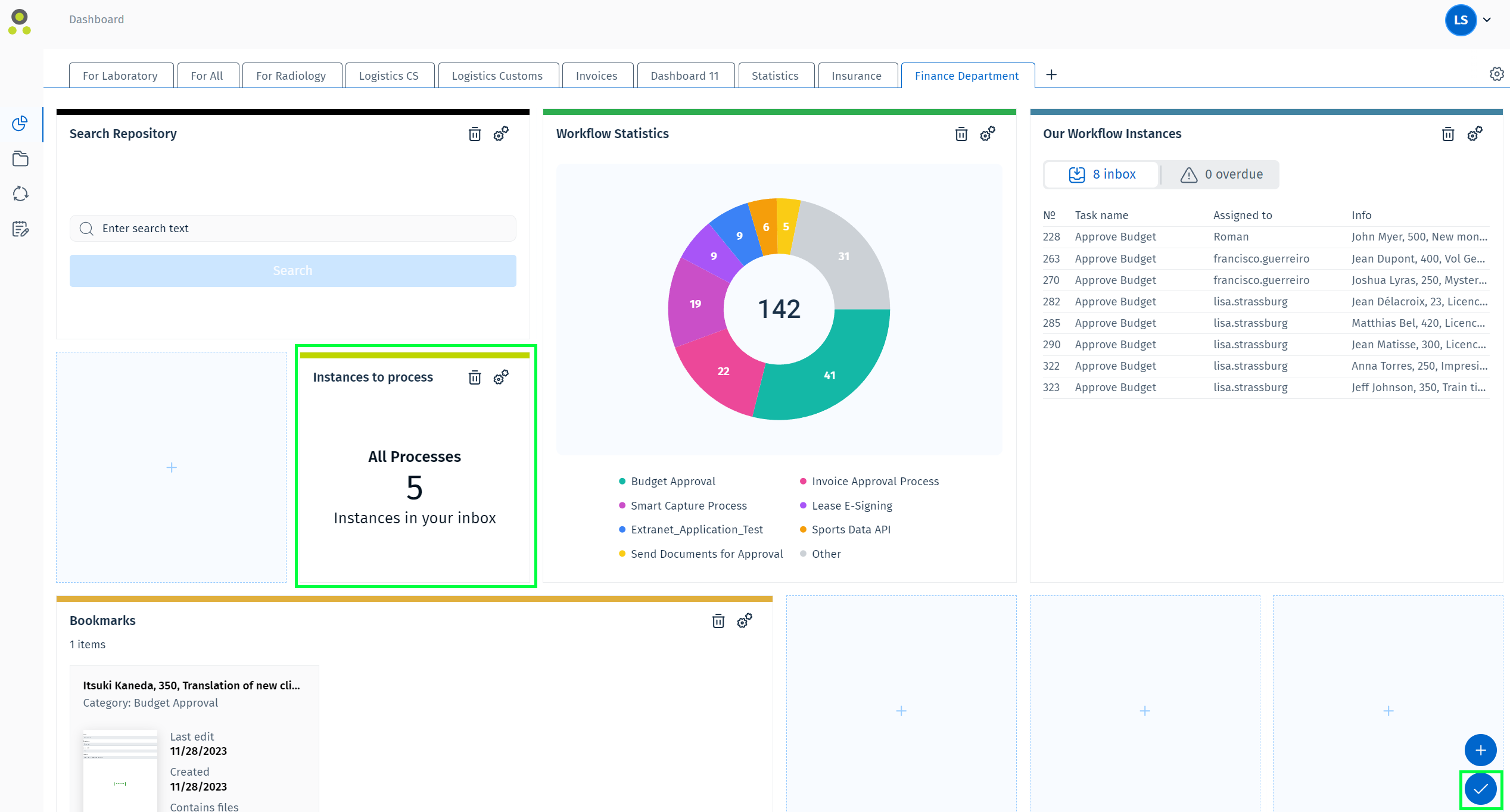
Task: Click the dashboard home icon in sidebar
Action: click(x=19, y=123)
